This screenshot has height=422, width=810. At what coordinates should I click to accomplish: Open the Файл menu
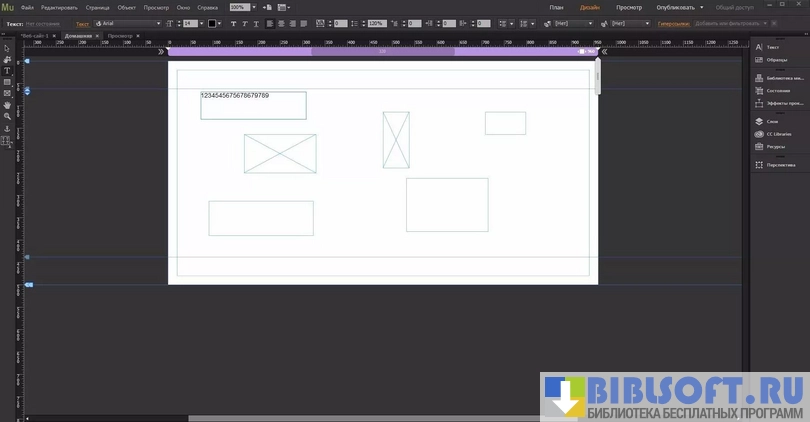27,7
